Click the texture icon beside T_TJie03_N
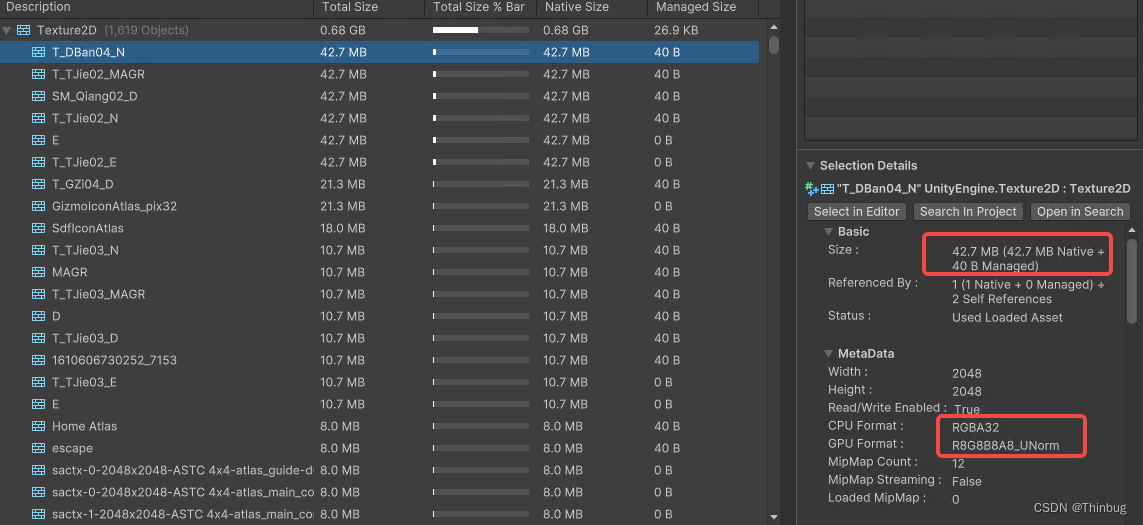This screenshot has height=525, width=1143. click(x=39, y=250)
